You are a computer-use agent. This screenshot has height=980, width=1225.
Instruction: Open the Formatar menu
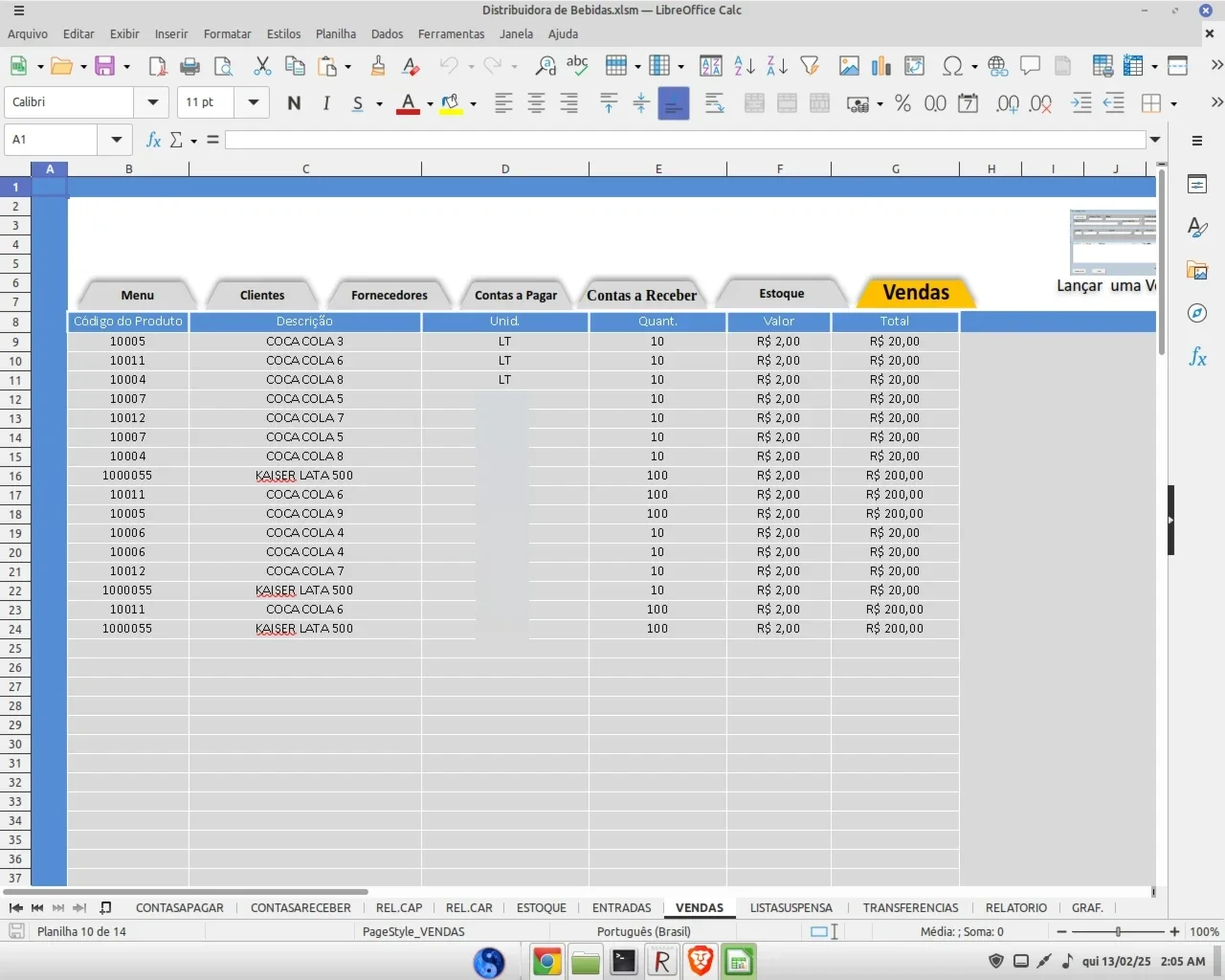(x=227, y=33)
